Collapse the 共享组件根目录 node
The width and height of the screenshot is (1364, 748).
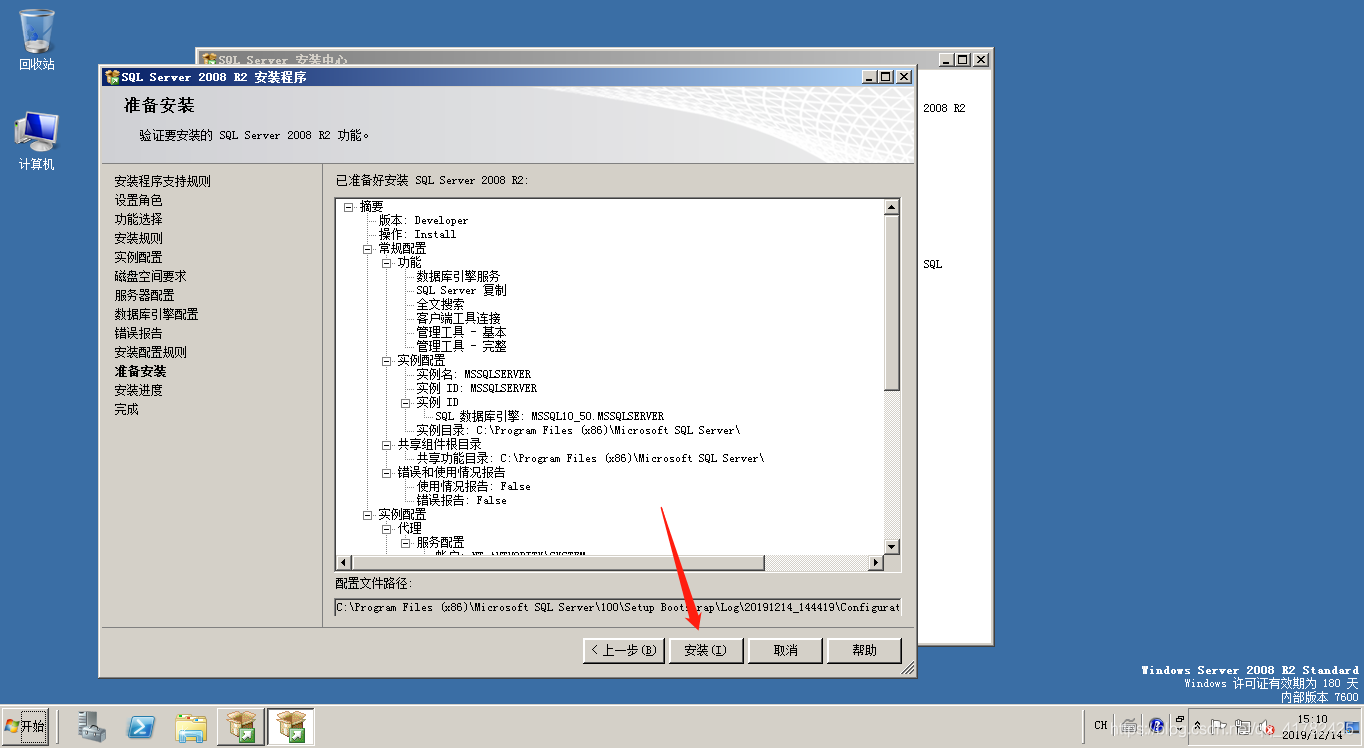point(386,444)
